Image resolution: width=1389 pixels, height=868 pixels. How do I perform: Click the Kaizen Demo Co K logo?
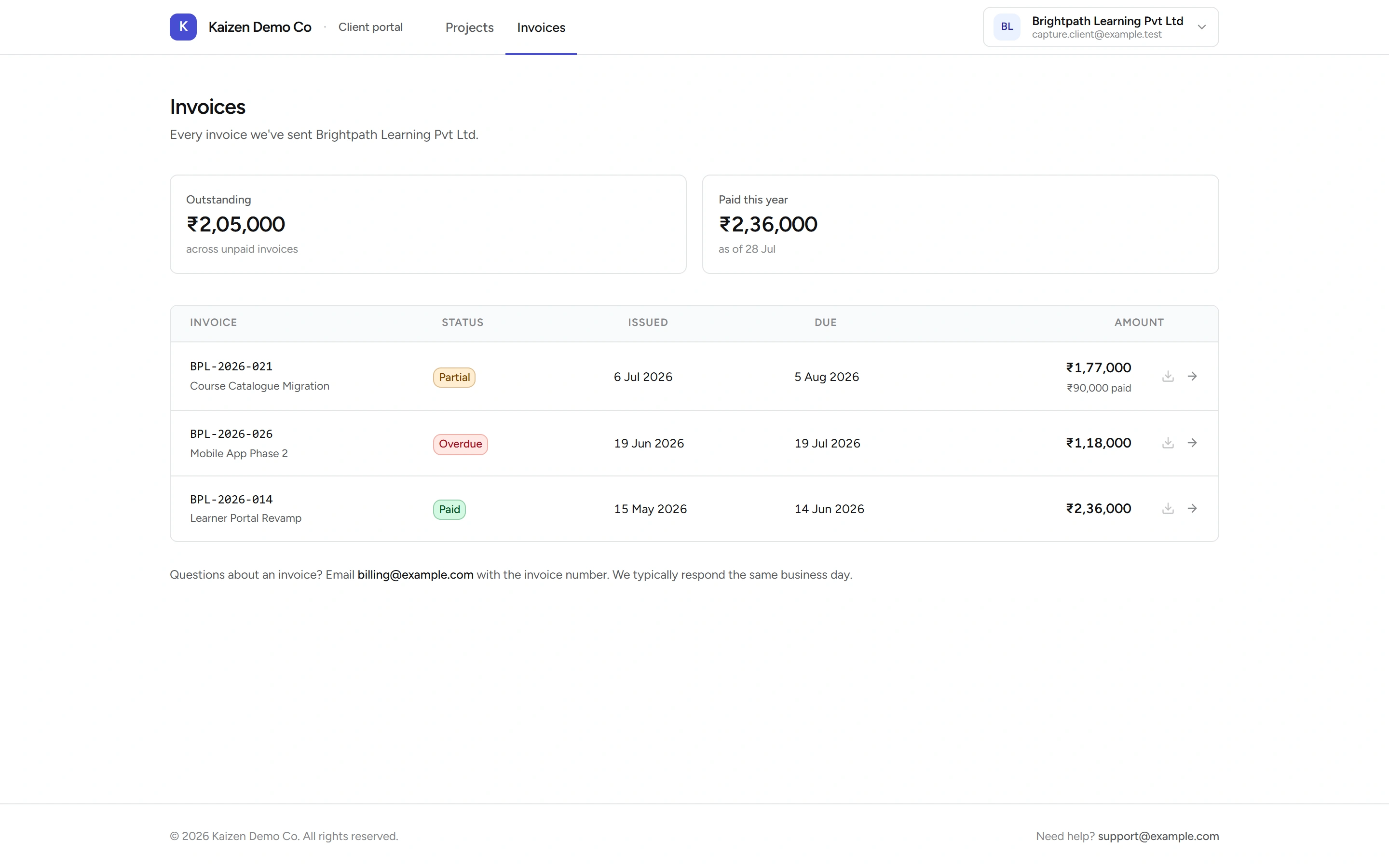183,27
